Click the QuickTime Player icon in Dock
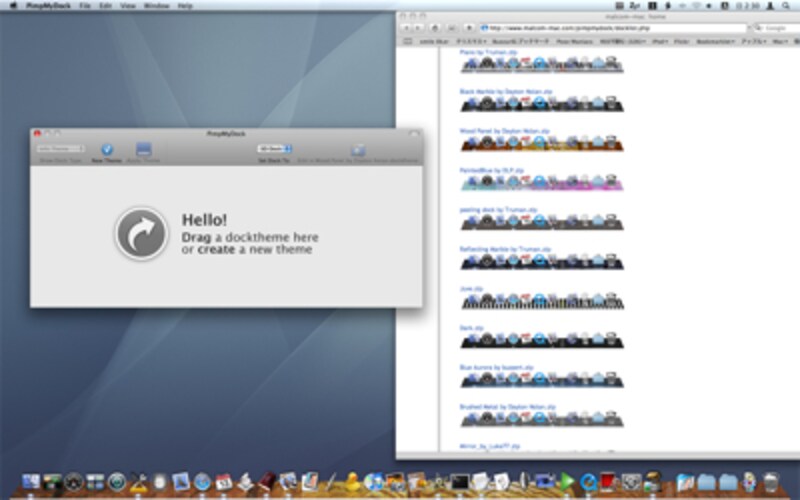Image resolution: width=800 pixels, height=500 pixels. (588, 481)
